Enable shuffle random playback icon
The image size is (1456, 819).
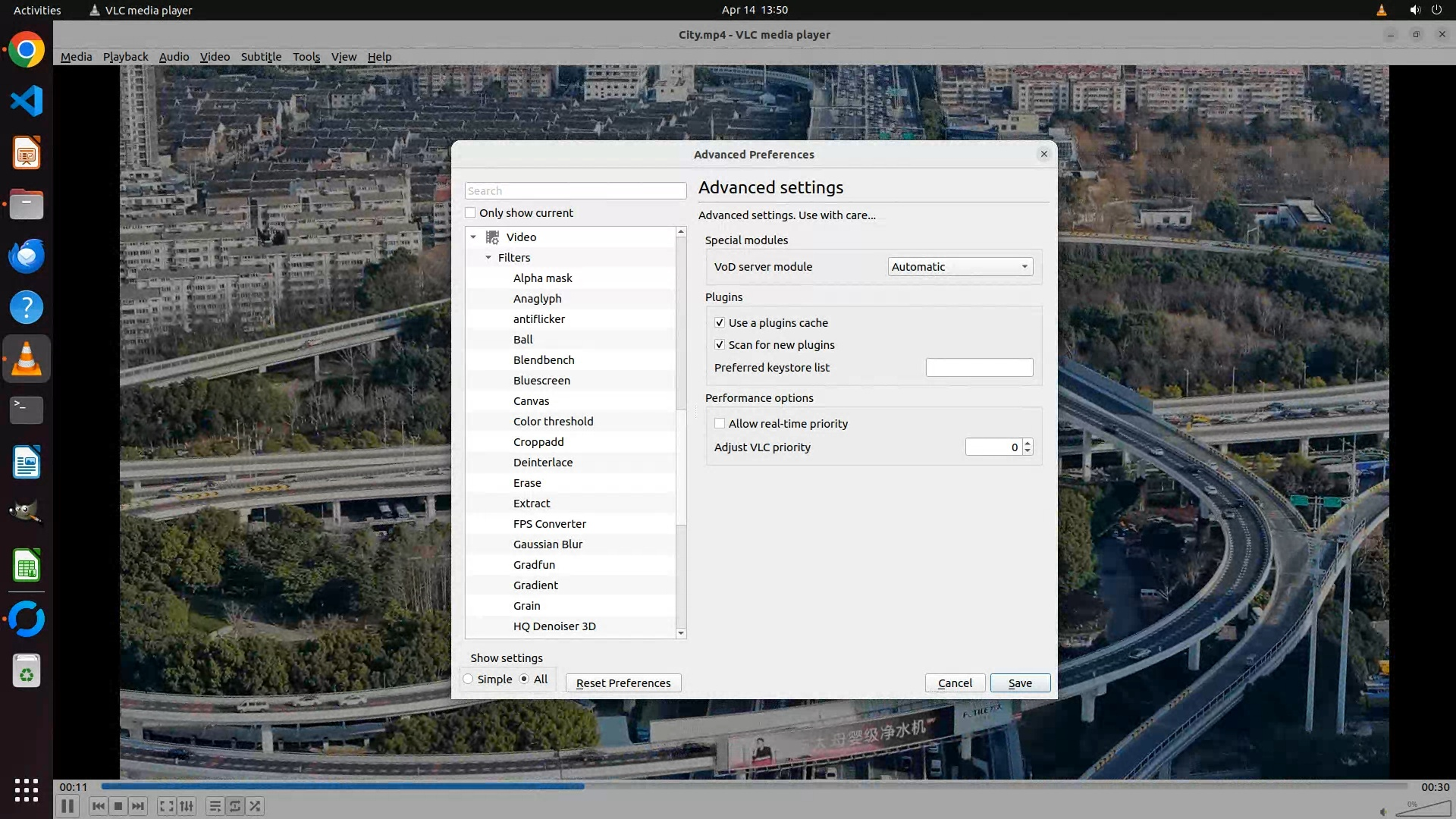[256, 806]
